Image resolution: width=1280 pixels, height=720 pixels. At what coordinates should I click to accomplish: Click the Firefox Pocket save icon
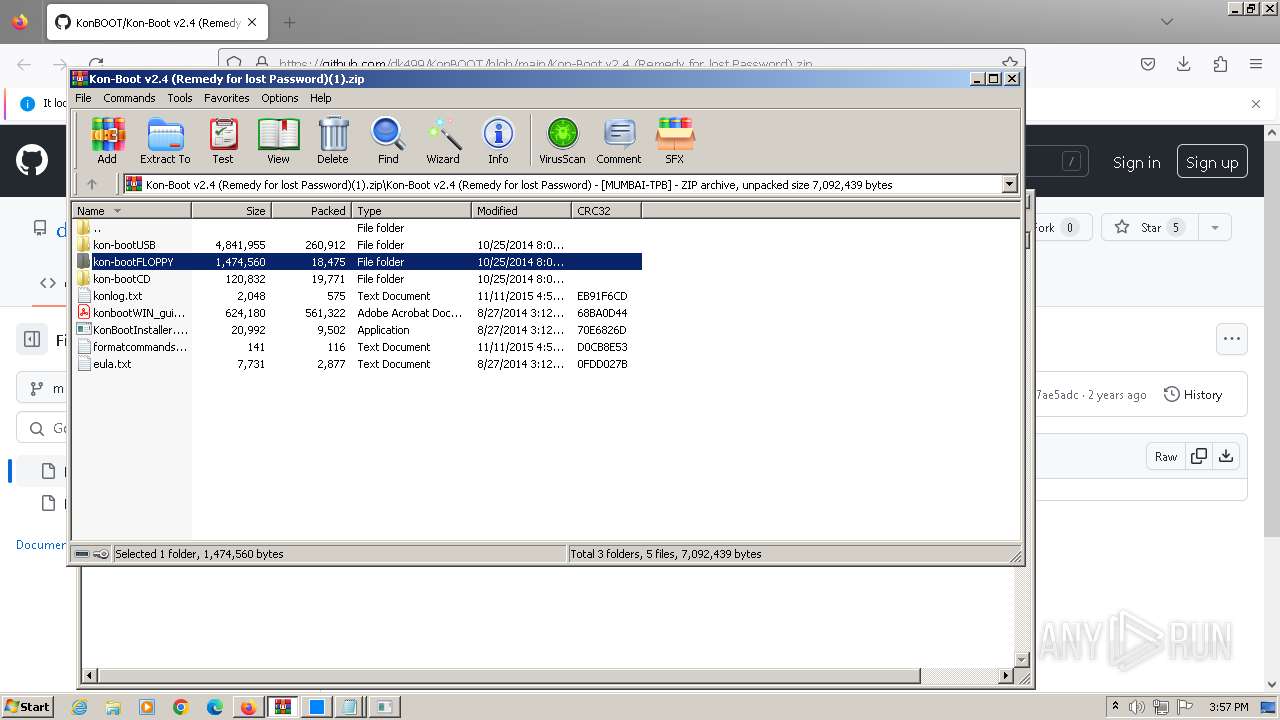point(1148,64)
